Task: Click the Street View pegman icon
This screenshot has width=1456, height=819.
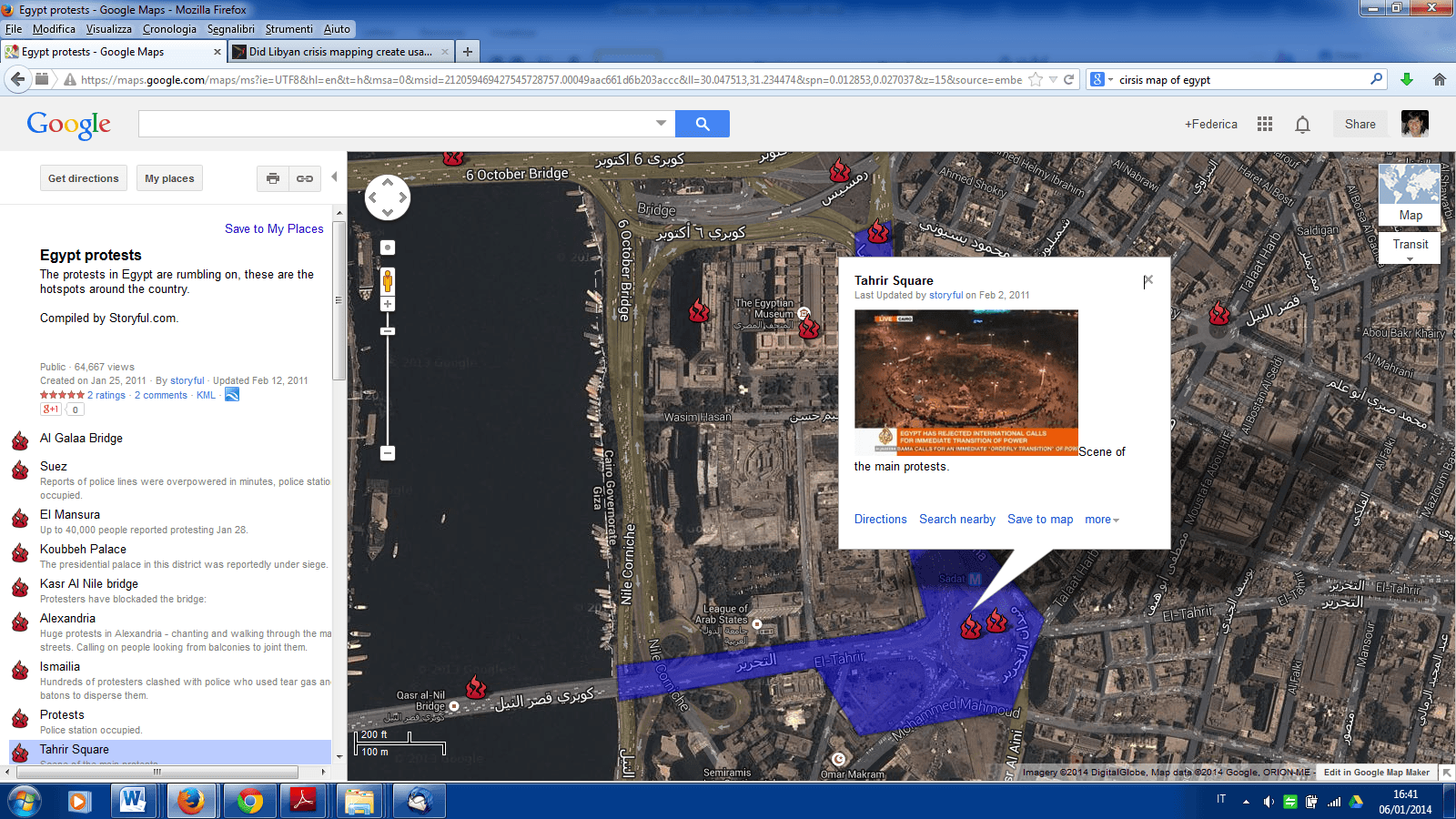Action: pyautogui.click(x=388, y=280)
